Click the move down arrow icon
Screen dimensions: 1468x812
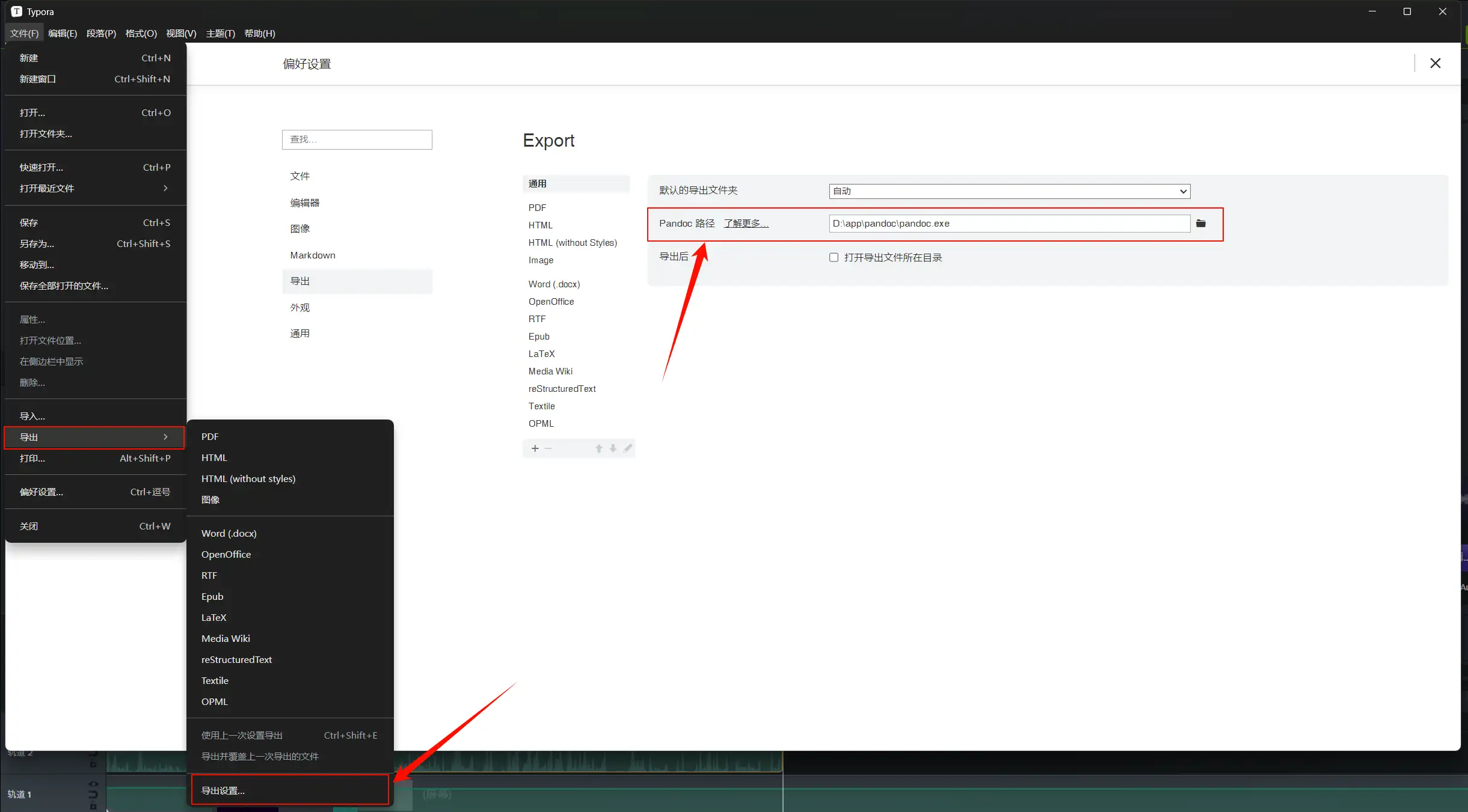tap(613, 448)
